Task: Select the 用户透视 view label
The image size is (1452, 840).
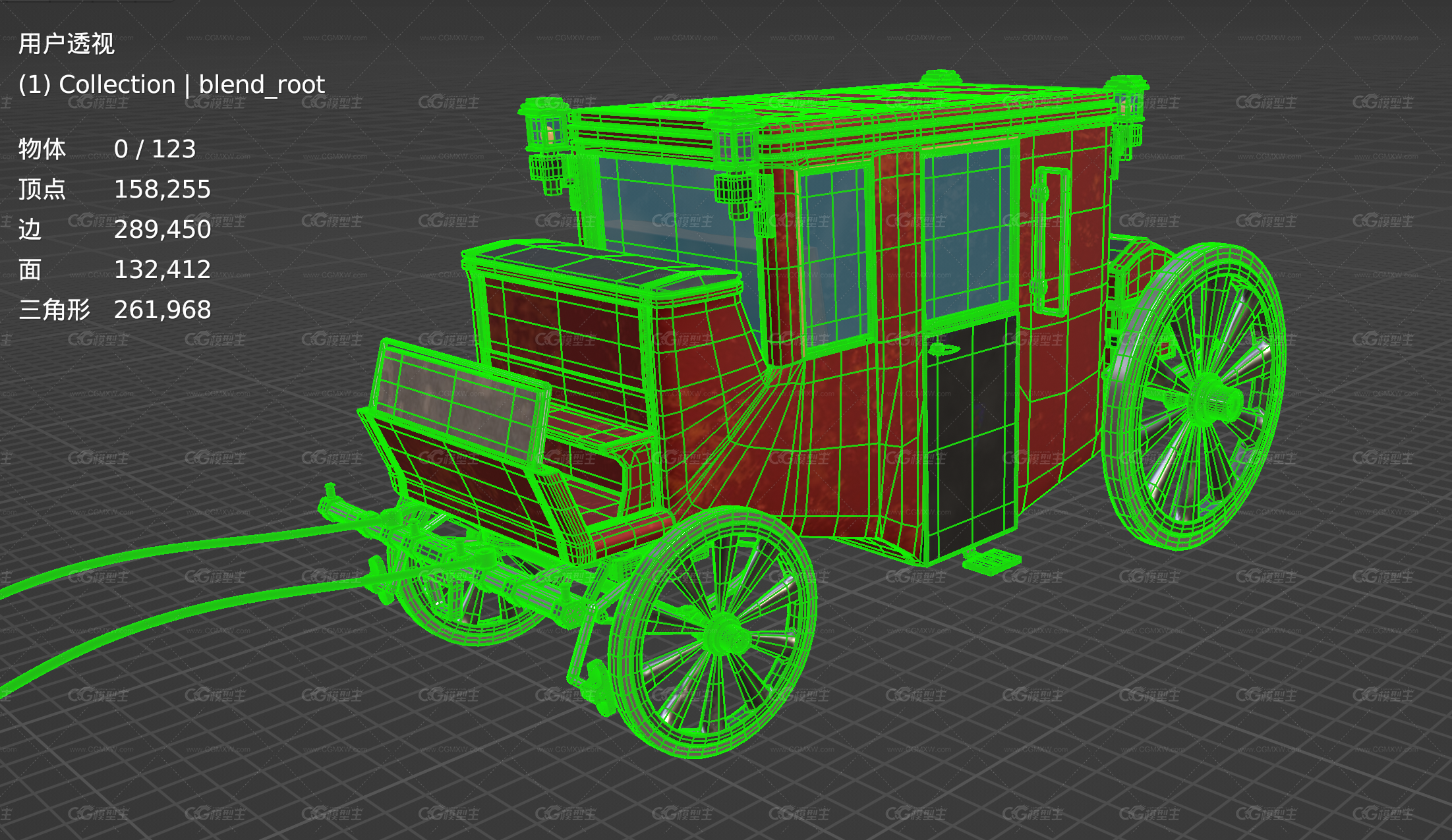Action: pyautogui.click(x=66, y=44)
